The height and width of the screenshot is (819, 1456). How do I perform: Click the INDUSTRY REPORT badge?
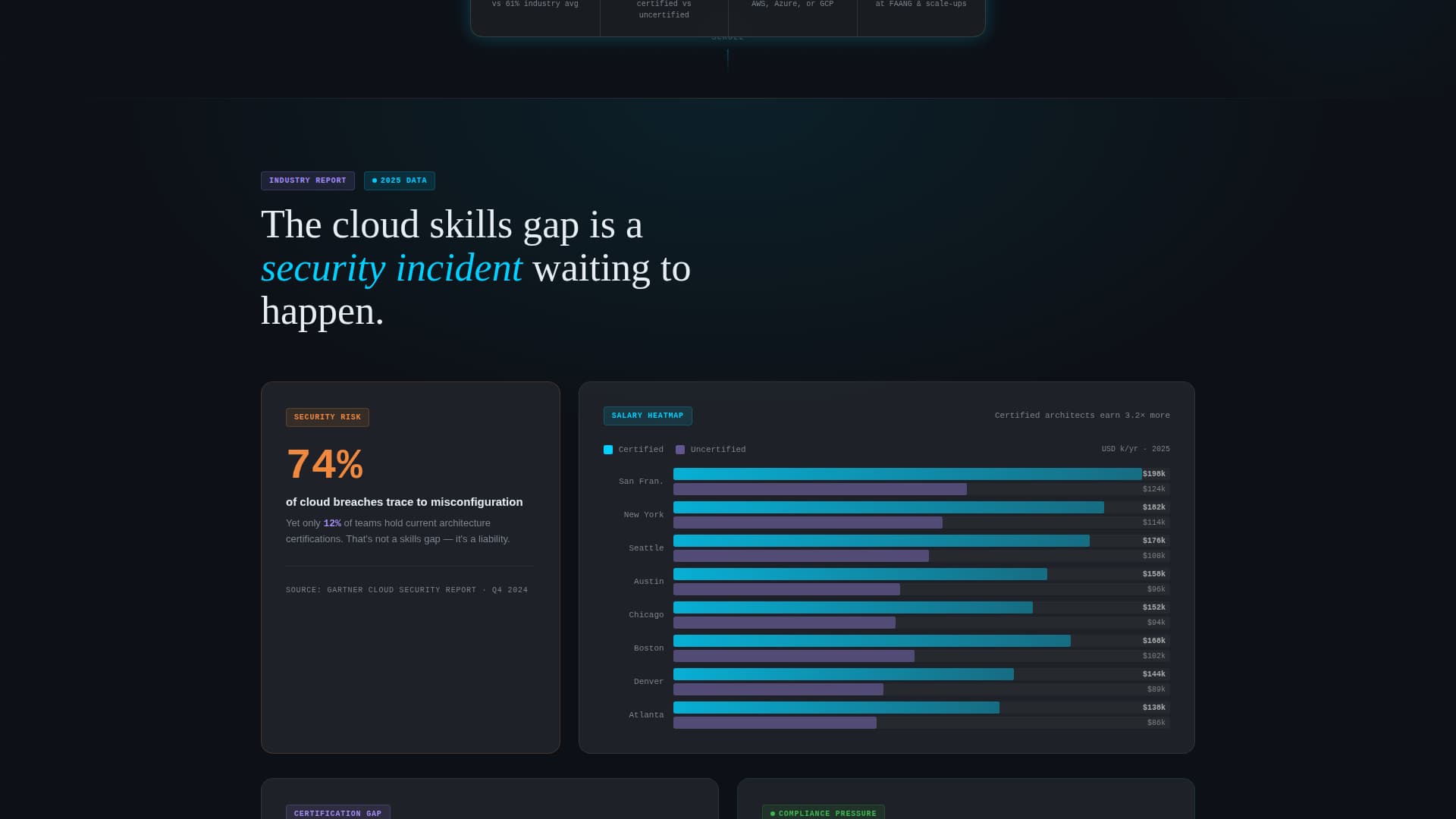coord(307,180)
